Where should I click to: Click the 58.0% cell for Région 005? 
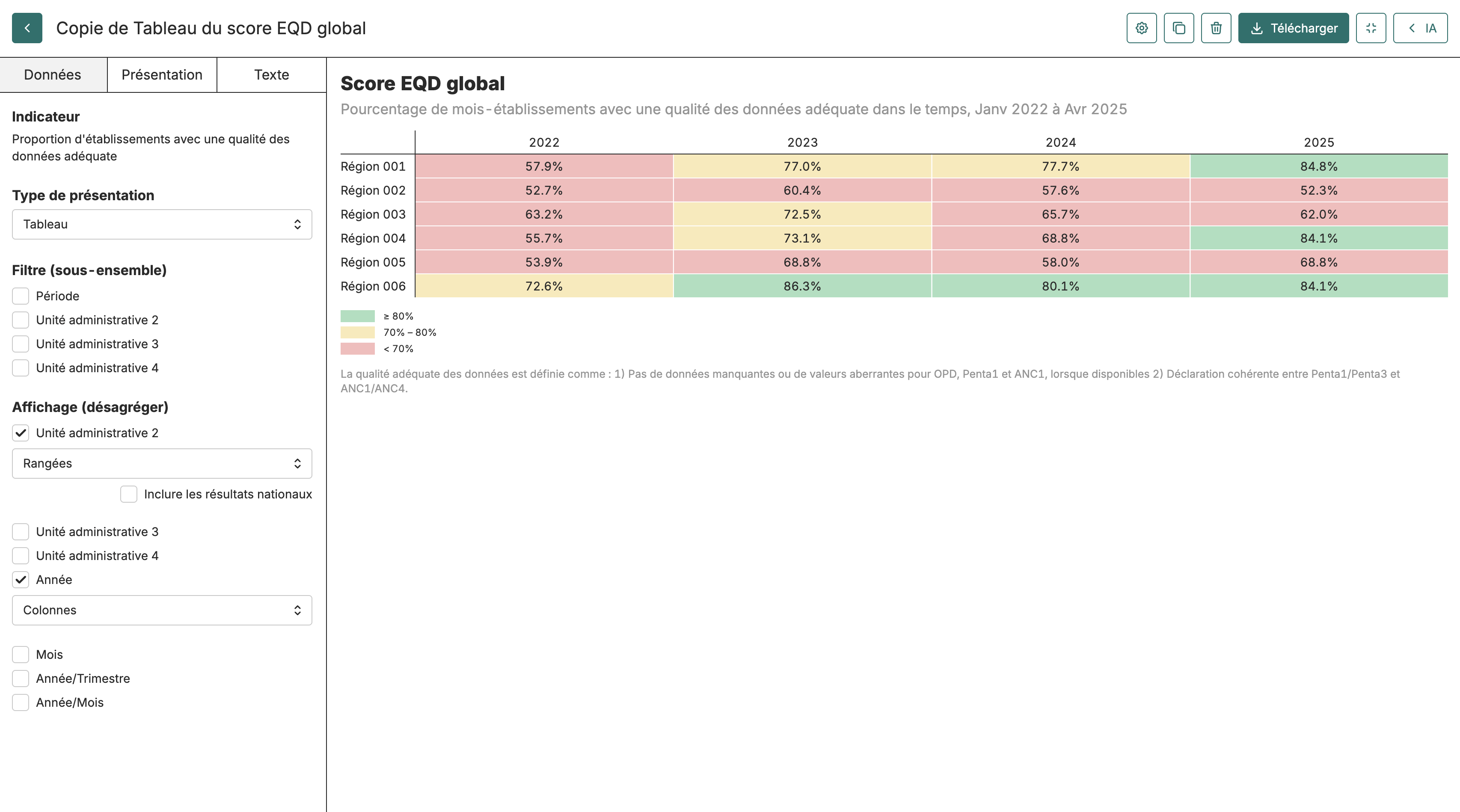click(x=1060, y=262)
